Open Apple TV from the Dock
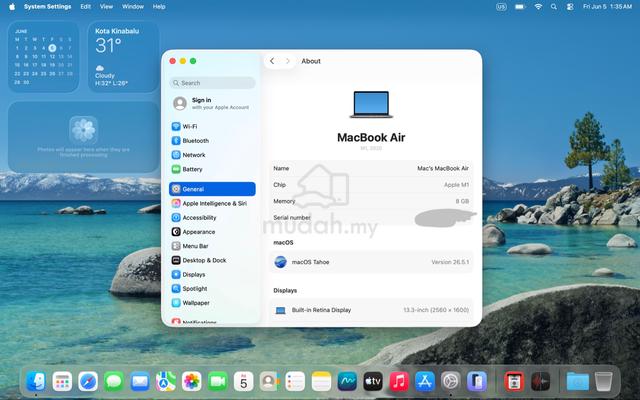The height and width of the screenshot is (400, 640). [x=373, y=382]
